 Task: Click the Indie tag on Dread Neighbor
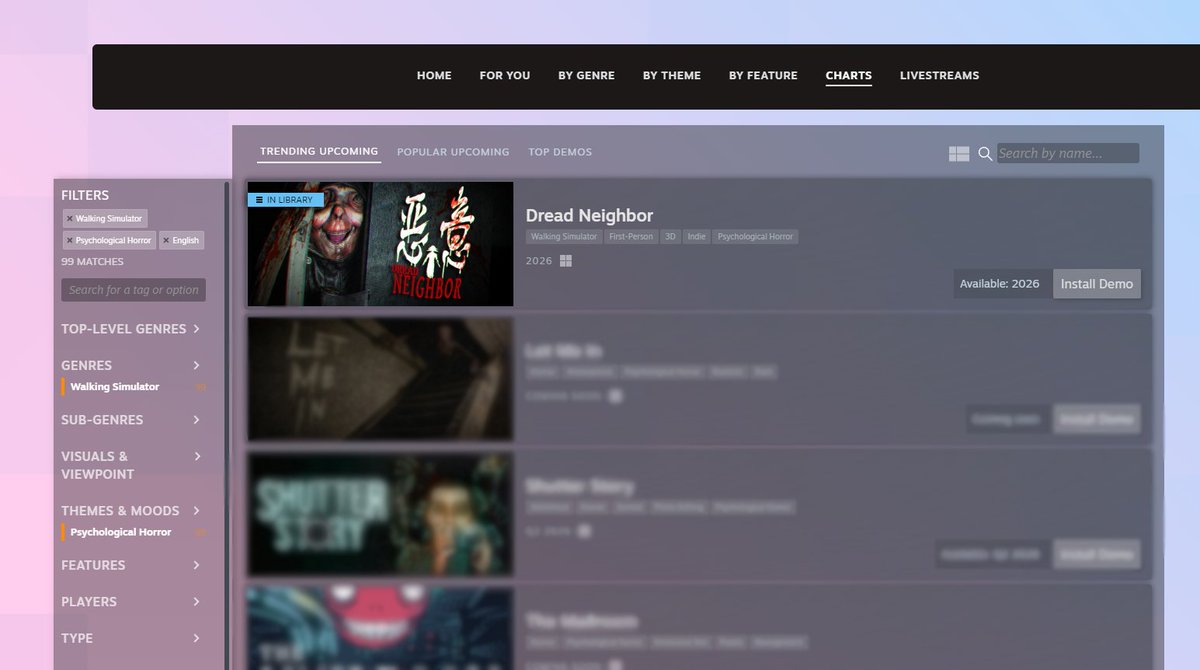[x=696, y=237]
